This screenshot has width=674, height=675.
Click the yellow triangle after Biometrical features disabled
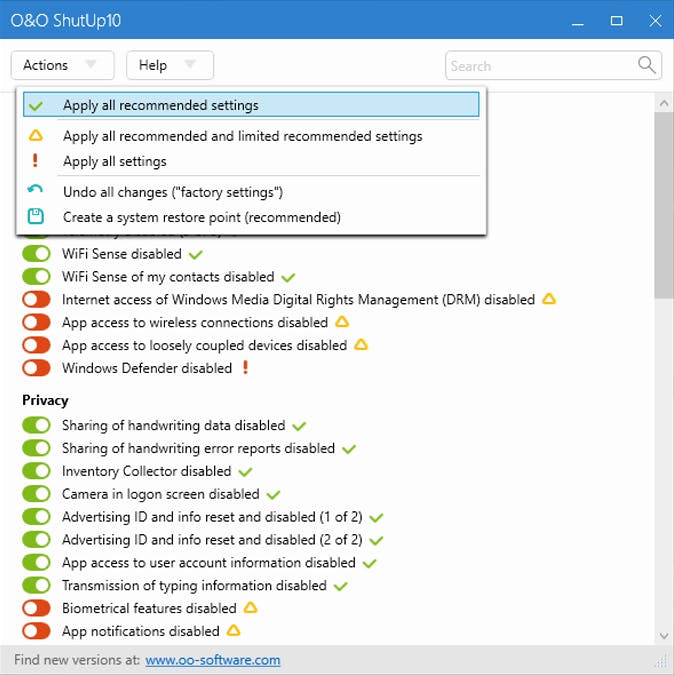click(x=250, y=607)
